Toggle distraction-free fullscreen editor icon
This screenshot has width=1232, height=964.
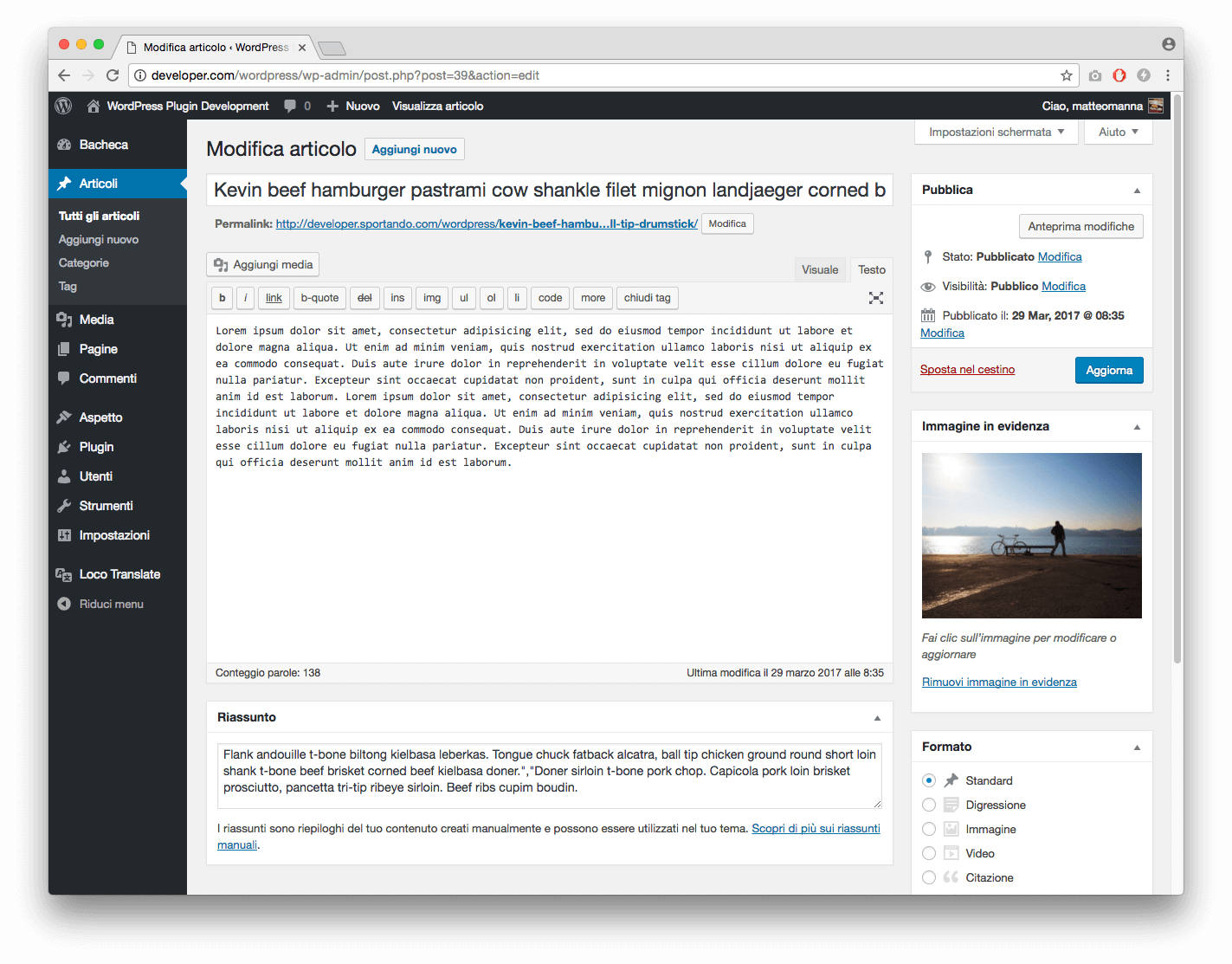876,298
